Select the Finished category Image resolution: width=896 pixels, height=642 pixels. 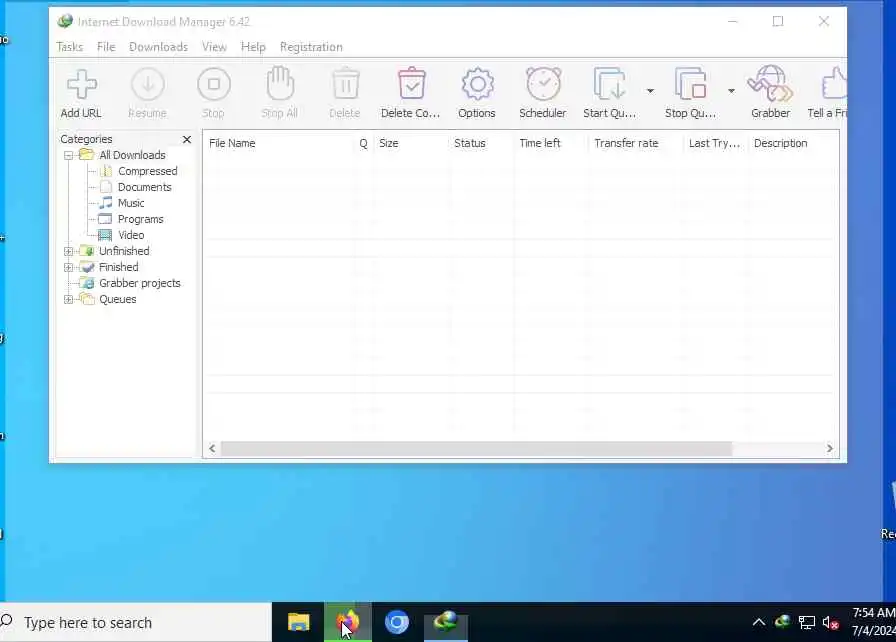(x=118, y=267)
